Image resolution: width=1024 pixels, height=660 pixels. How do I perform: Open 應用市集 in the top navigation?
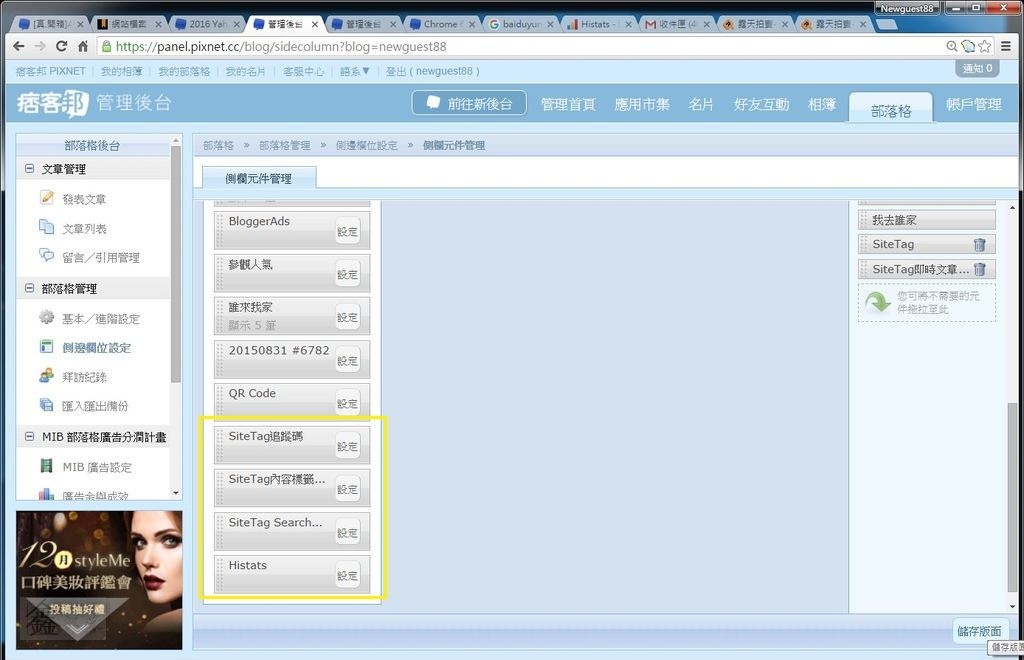pos(642,104)
